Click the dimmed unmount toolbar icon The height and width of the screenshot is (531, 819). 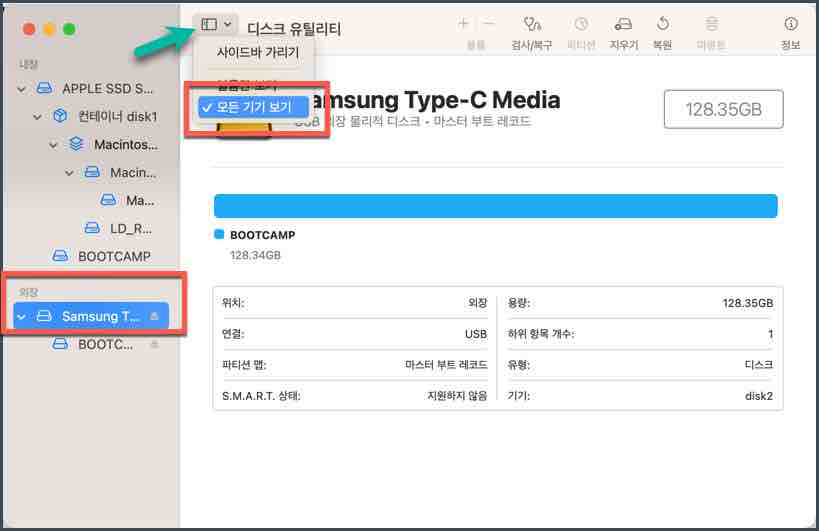711,24
